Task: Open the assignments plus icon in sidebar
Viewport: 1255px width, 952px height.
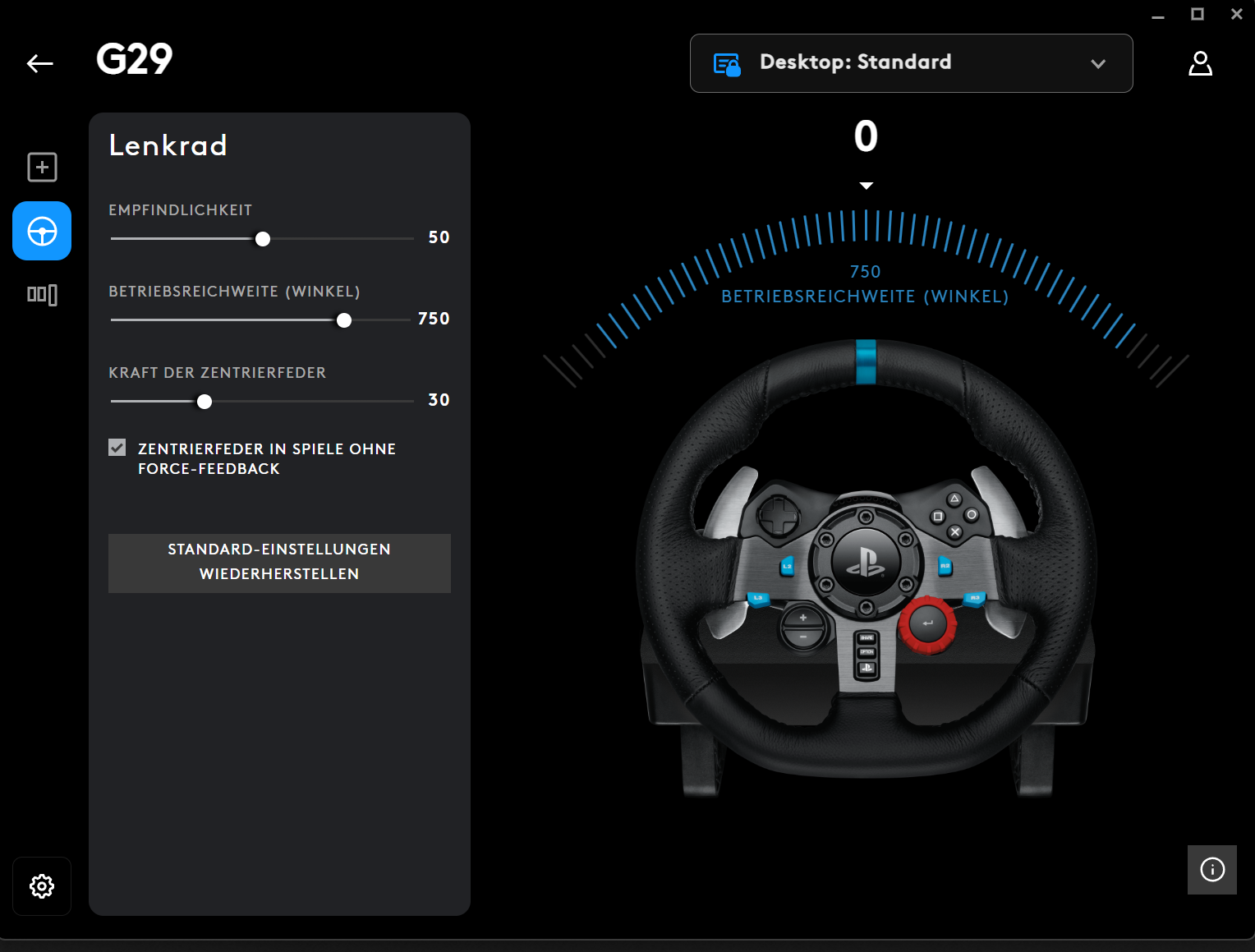Action: (x=42, y=168)
